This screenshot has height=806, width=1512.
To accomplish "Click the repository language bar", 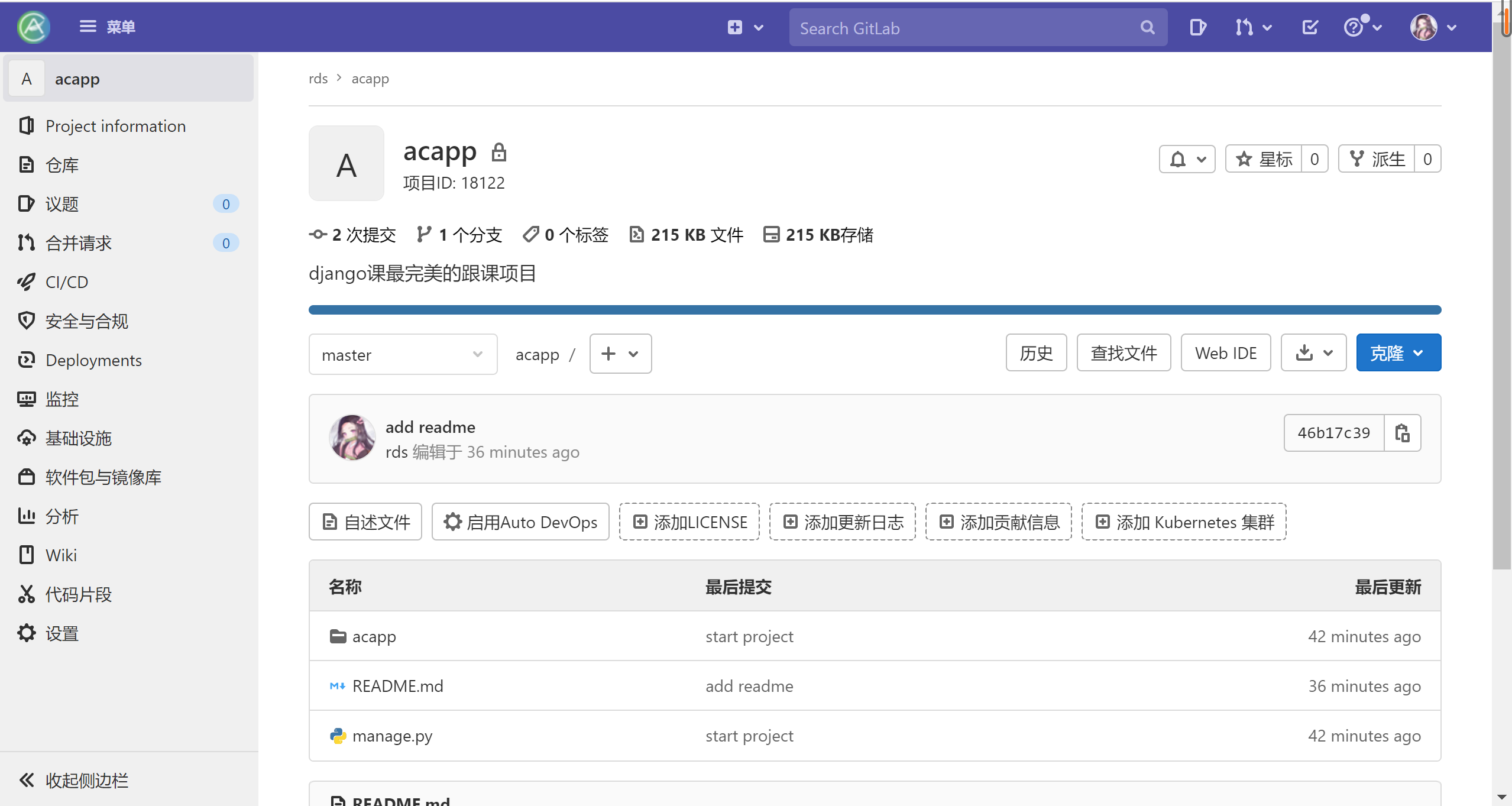I will tap(875, 310).
